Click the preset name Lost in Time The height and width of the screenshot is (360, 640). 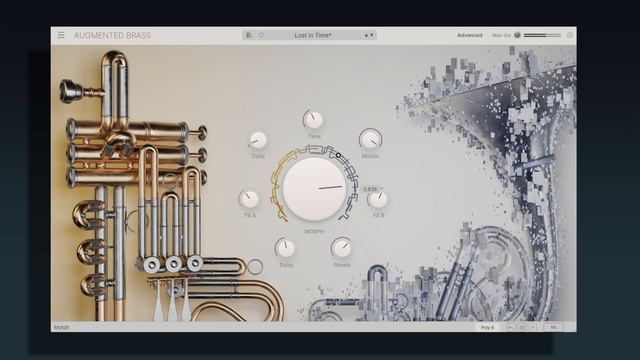313,36
